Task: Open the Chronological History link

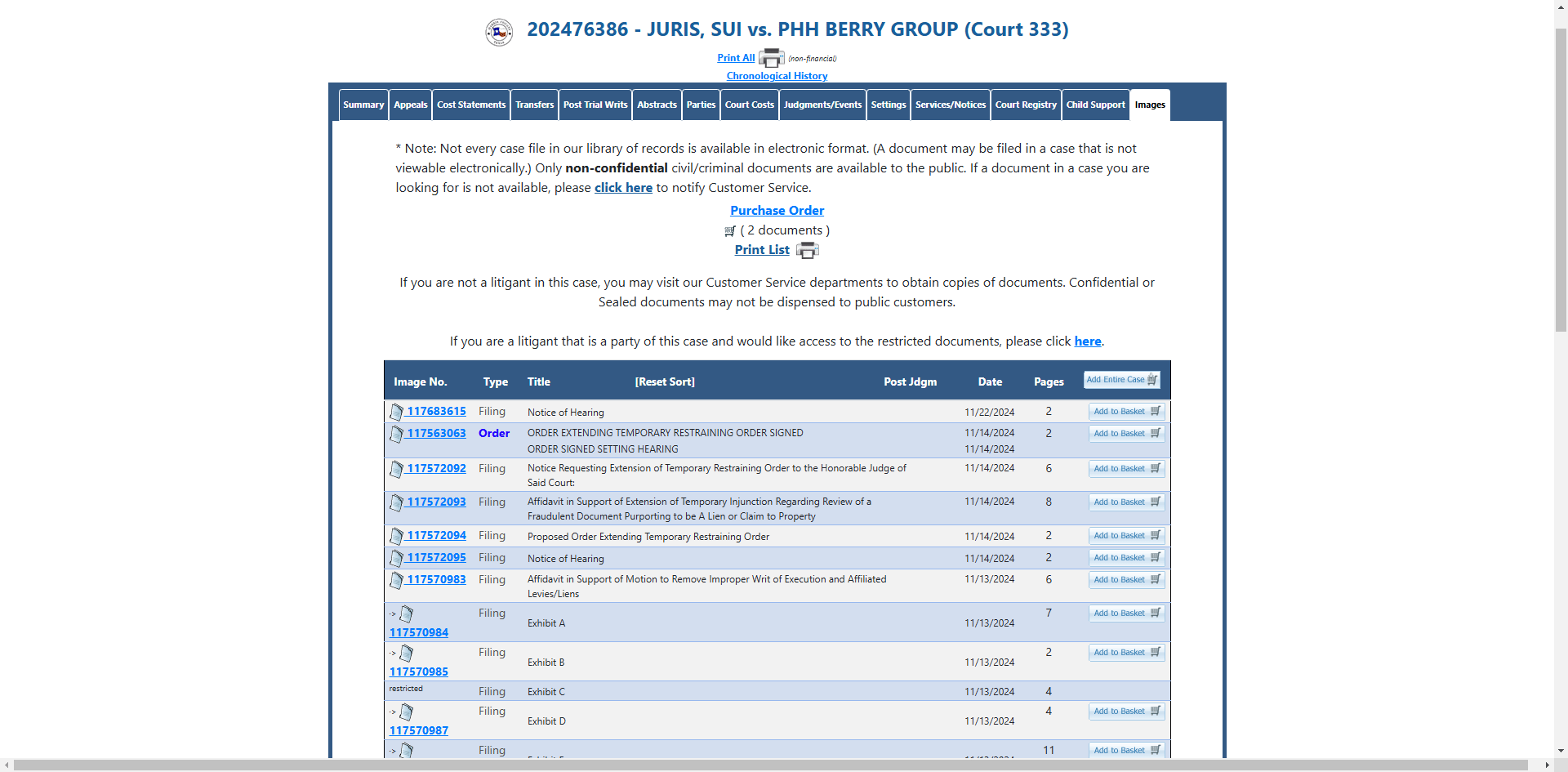Action: pos(777,76)
